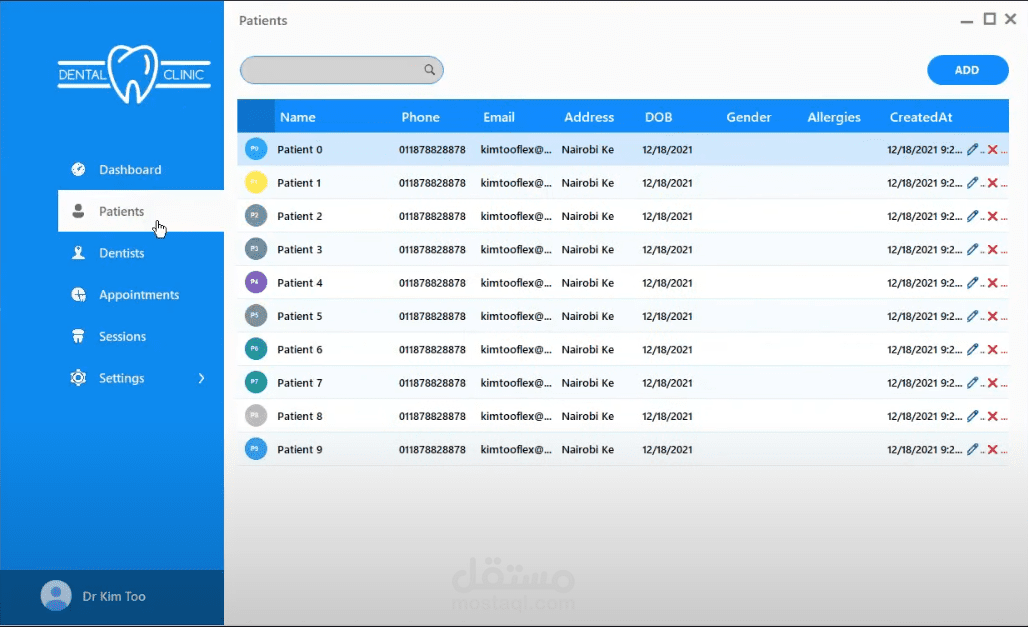Click the search magnifier icon
The image size is (1028, 627).
click(429, 70)
